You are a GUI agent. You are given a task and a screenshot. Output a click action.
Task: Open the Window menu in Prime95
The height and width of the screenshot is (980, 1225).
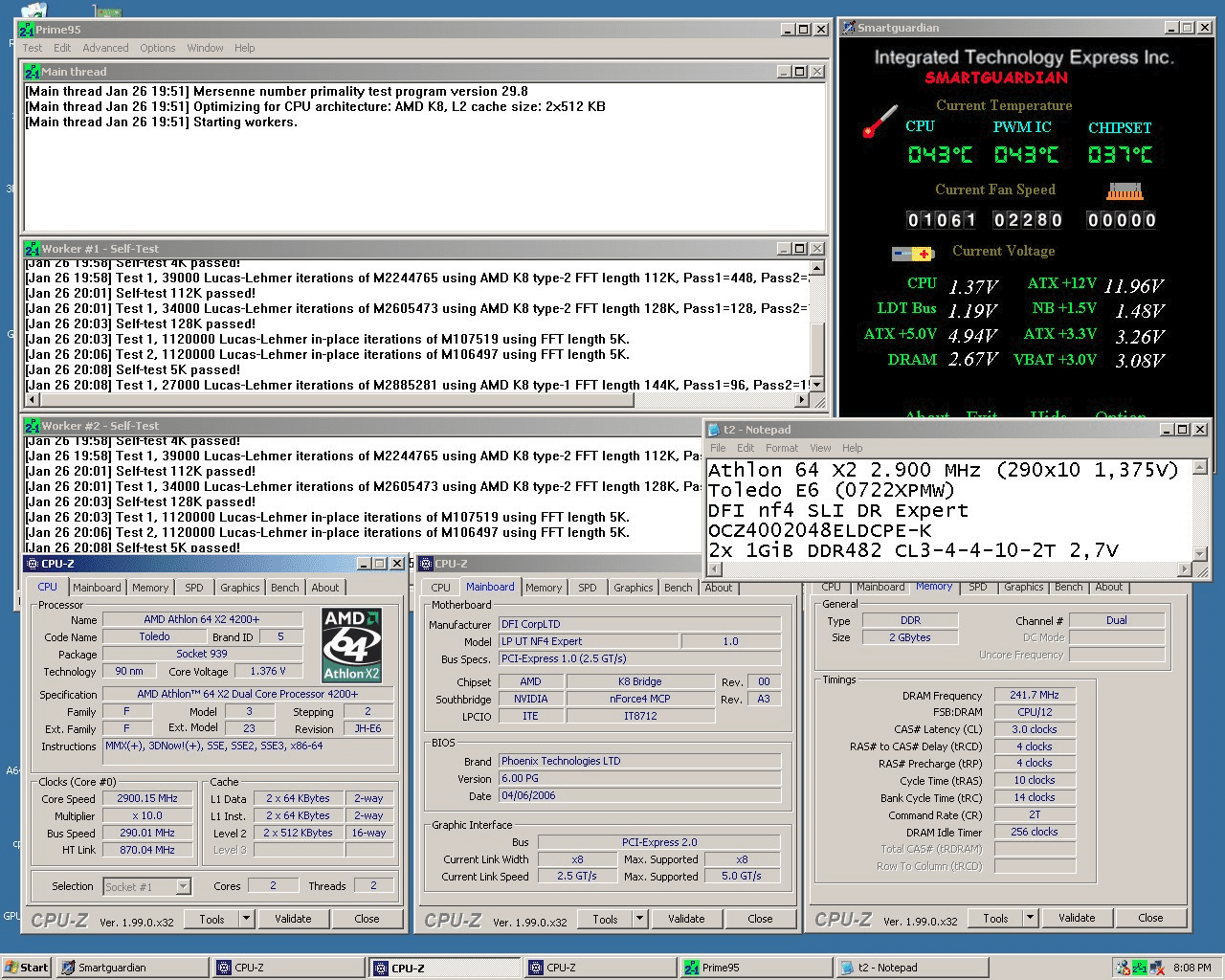(205, 48)
